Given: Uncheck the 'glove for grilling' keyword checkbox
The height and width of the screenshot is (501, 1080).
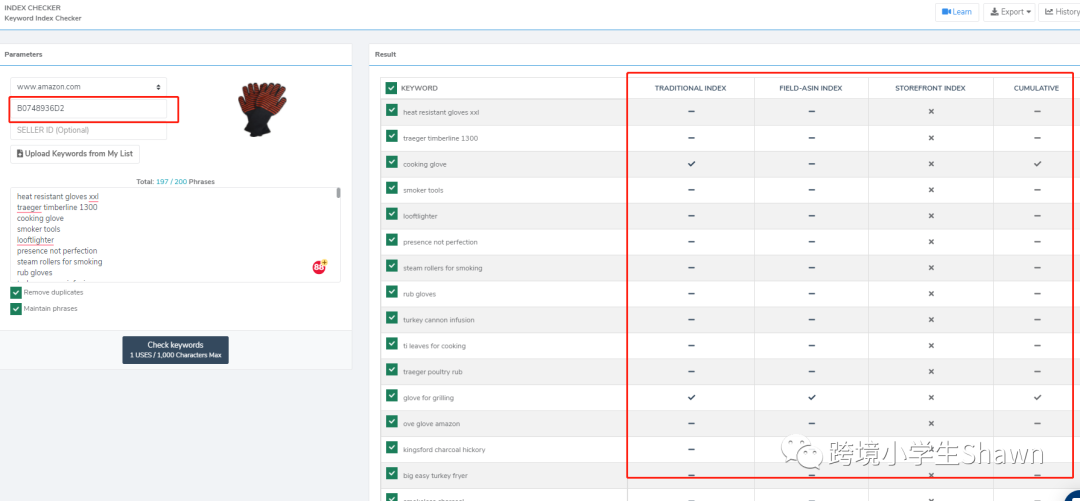Looking at the screenshot, I should [x=391, y=397].
